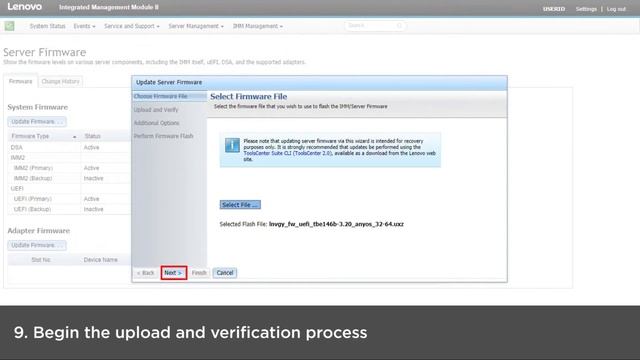The image size is (640, 360).
Task: Select the IMM2 (Backup) row
Action: pyautogui.click(x=69, y=178)
